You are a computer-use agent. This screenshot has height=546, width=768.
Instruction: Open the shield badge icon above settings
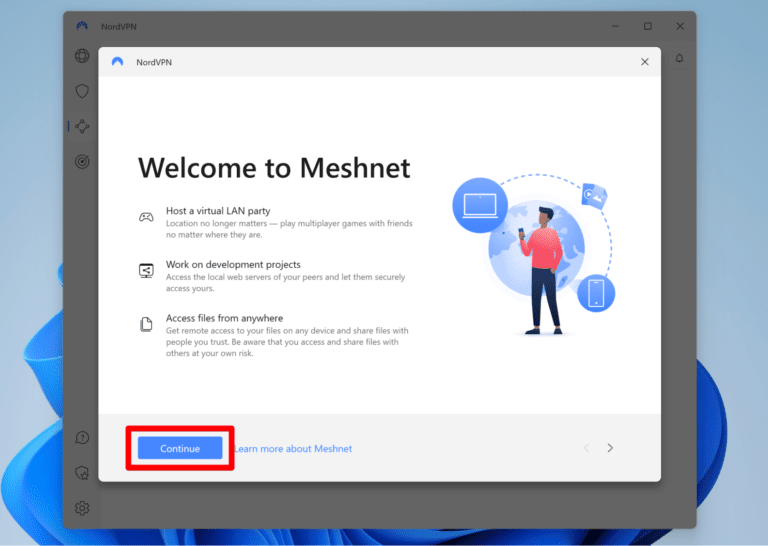click(x=82, y=473)
